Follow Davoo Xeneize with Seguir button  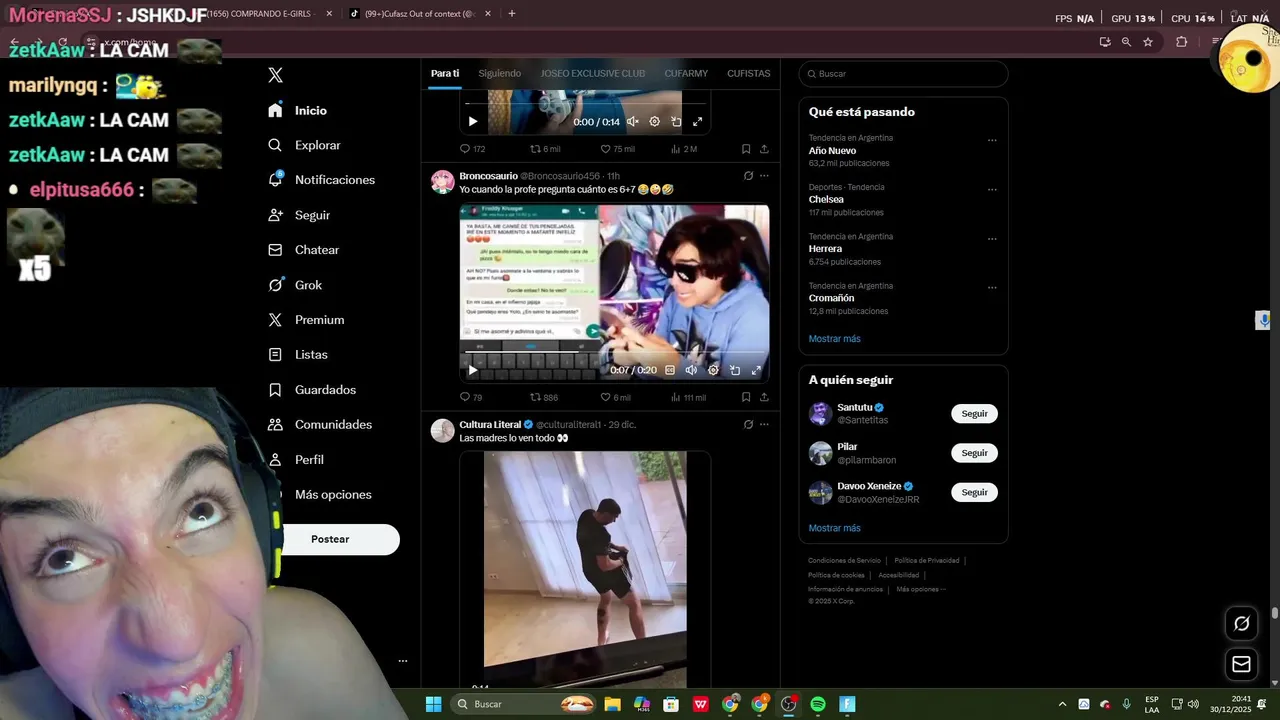[974, 492]
